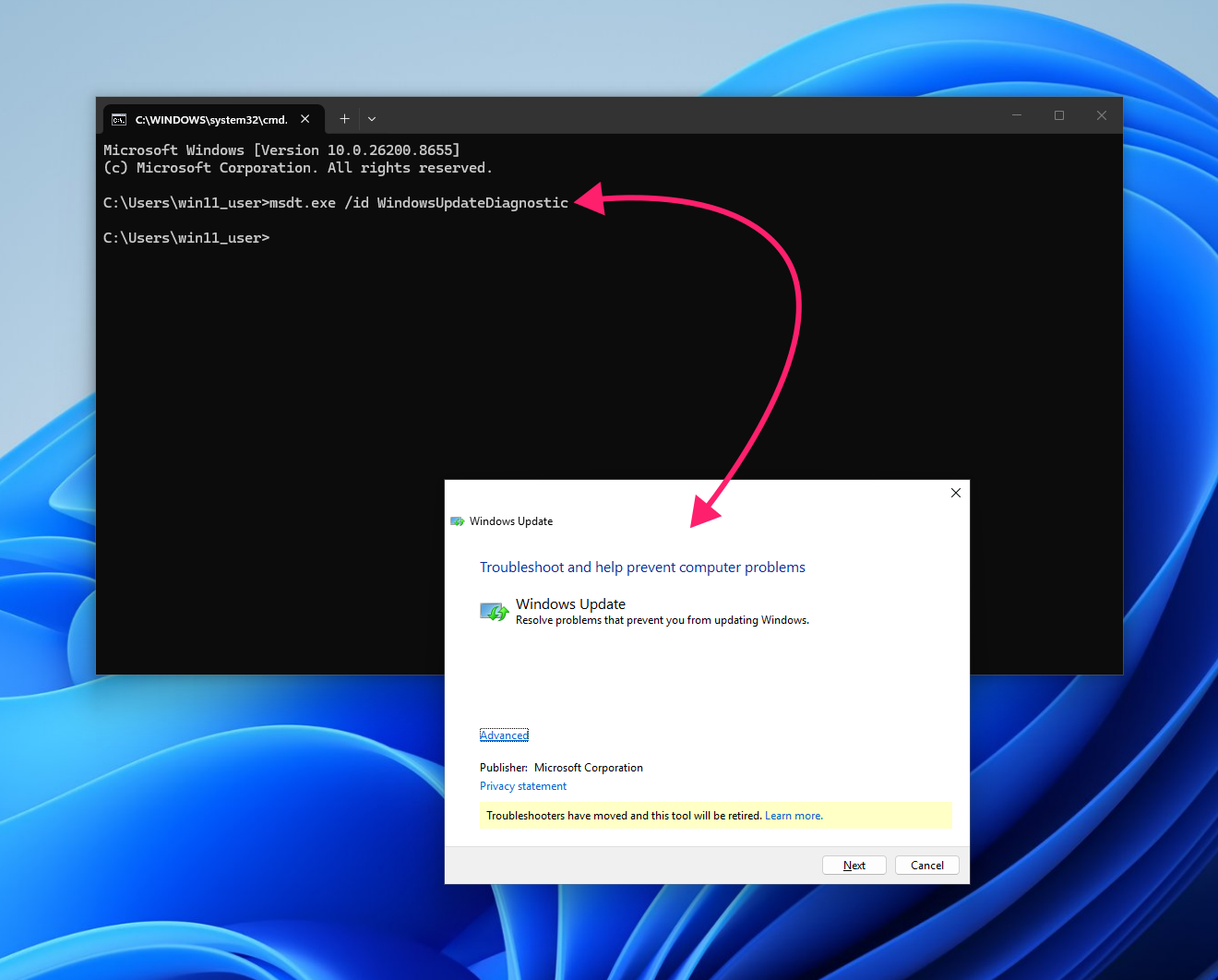Select the Windows Update troubleshooter title

click(570, 604)
